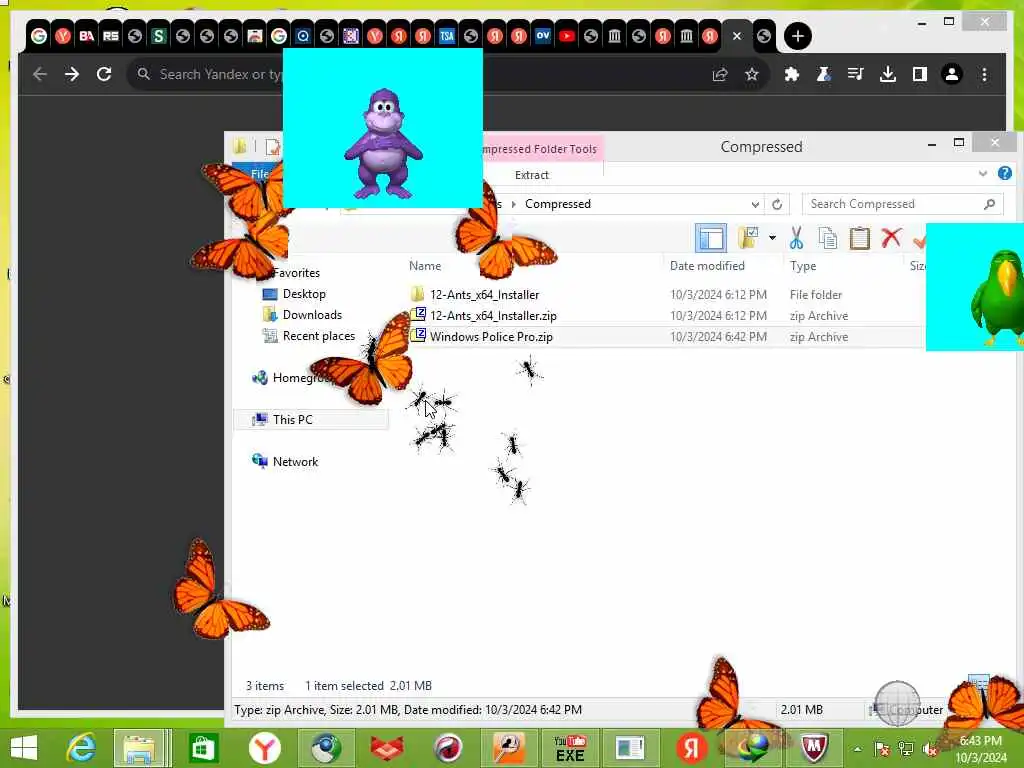Screen dimensions: 1024x768
Task: Switch to the green S browser tab
Action: 159,36
